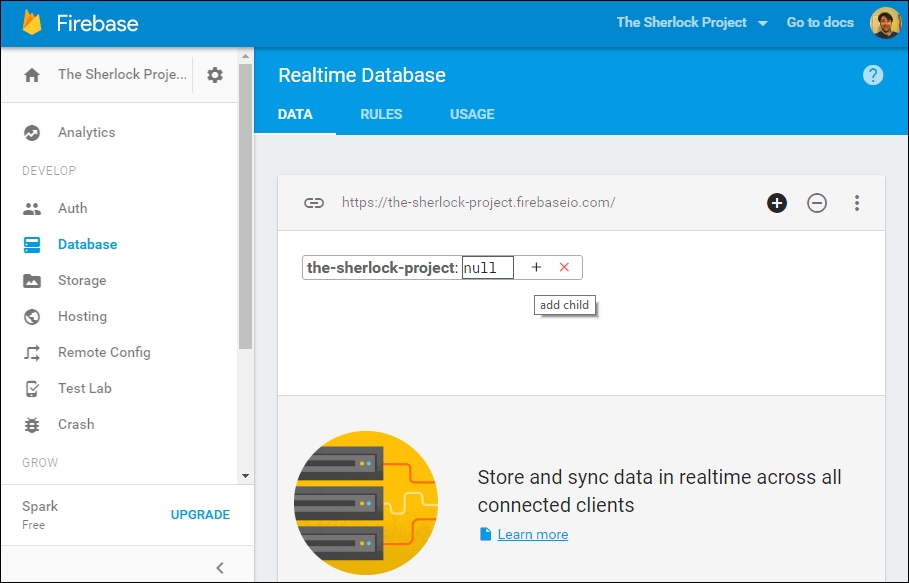Screen dimensions: 909x583
Task: Click the Remote Config icon
Action: (32, 352)
